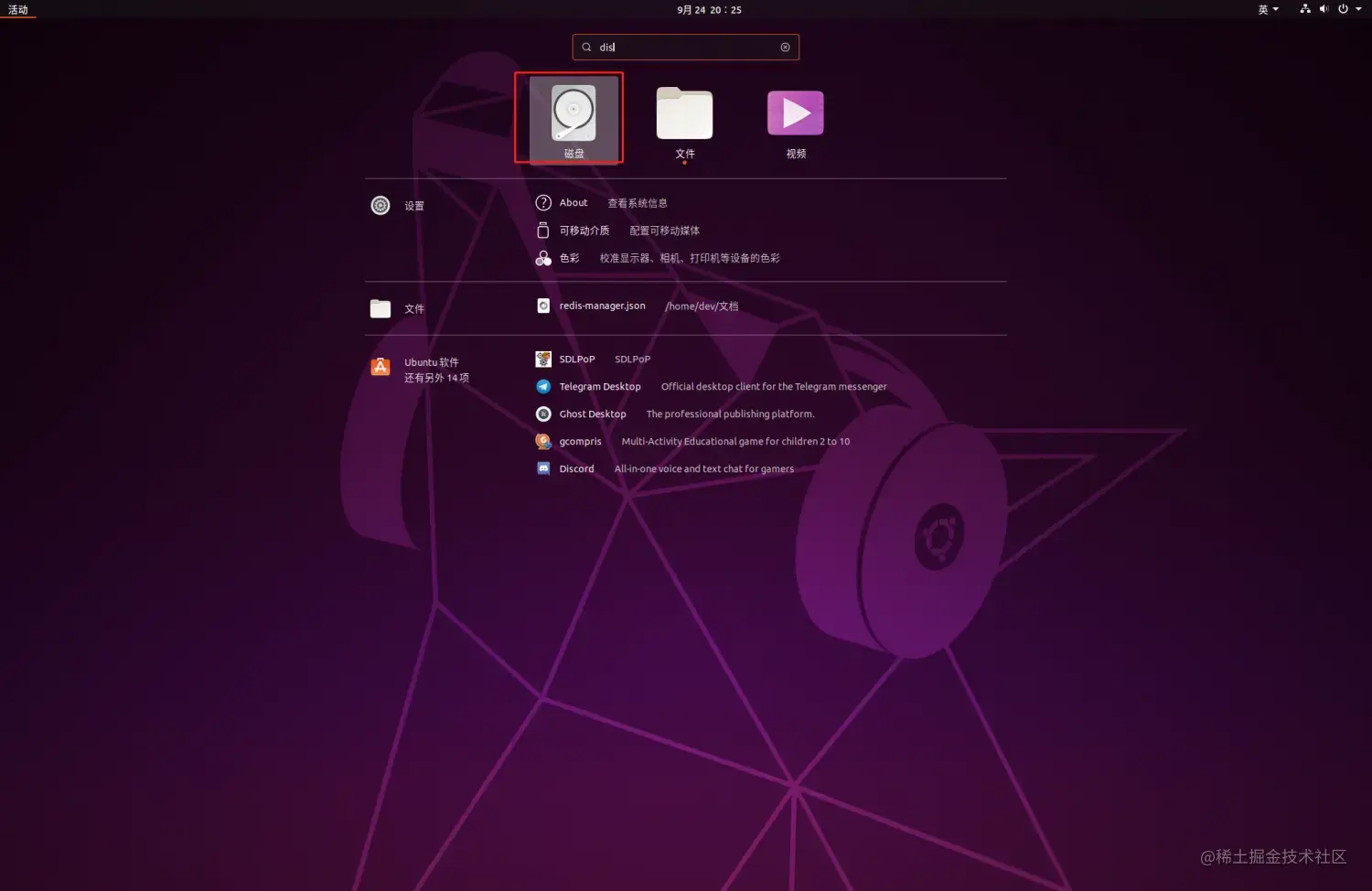The image size is (1372, 891).
Task: Click the '设置' provider label
Action: pyautogui.click(x=414, y=206)
